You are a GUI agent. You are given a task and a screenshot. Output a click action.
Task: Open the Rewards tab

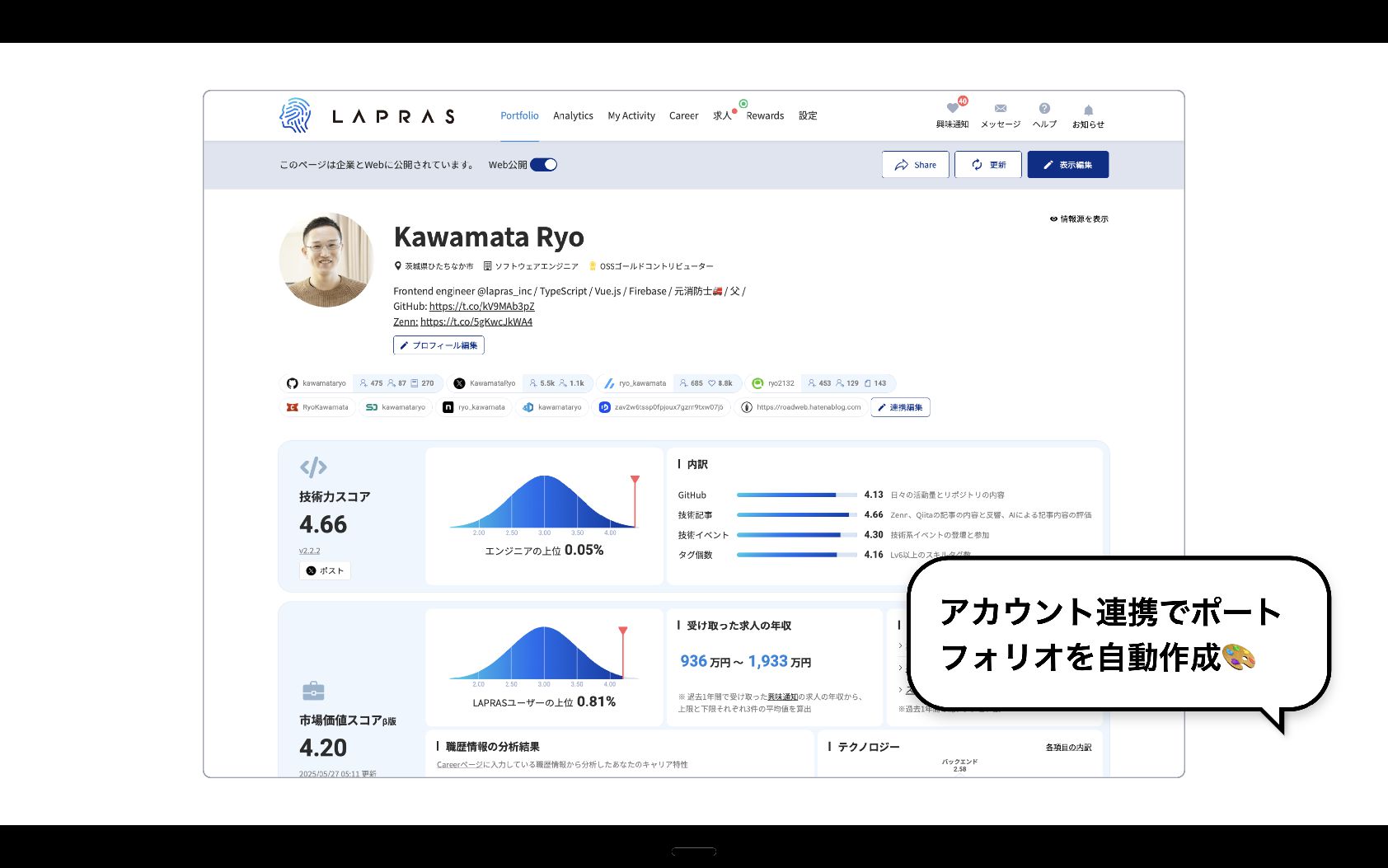pyautogui.click(x=765, y=116)
